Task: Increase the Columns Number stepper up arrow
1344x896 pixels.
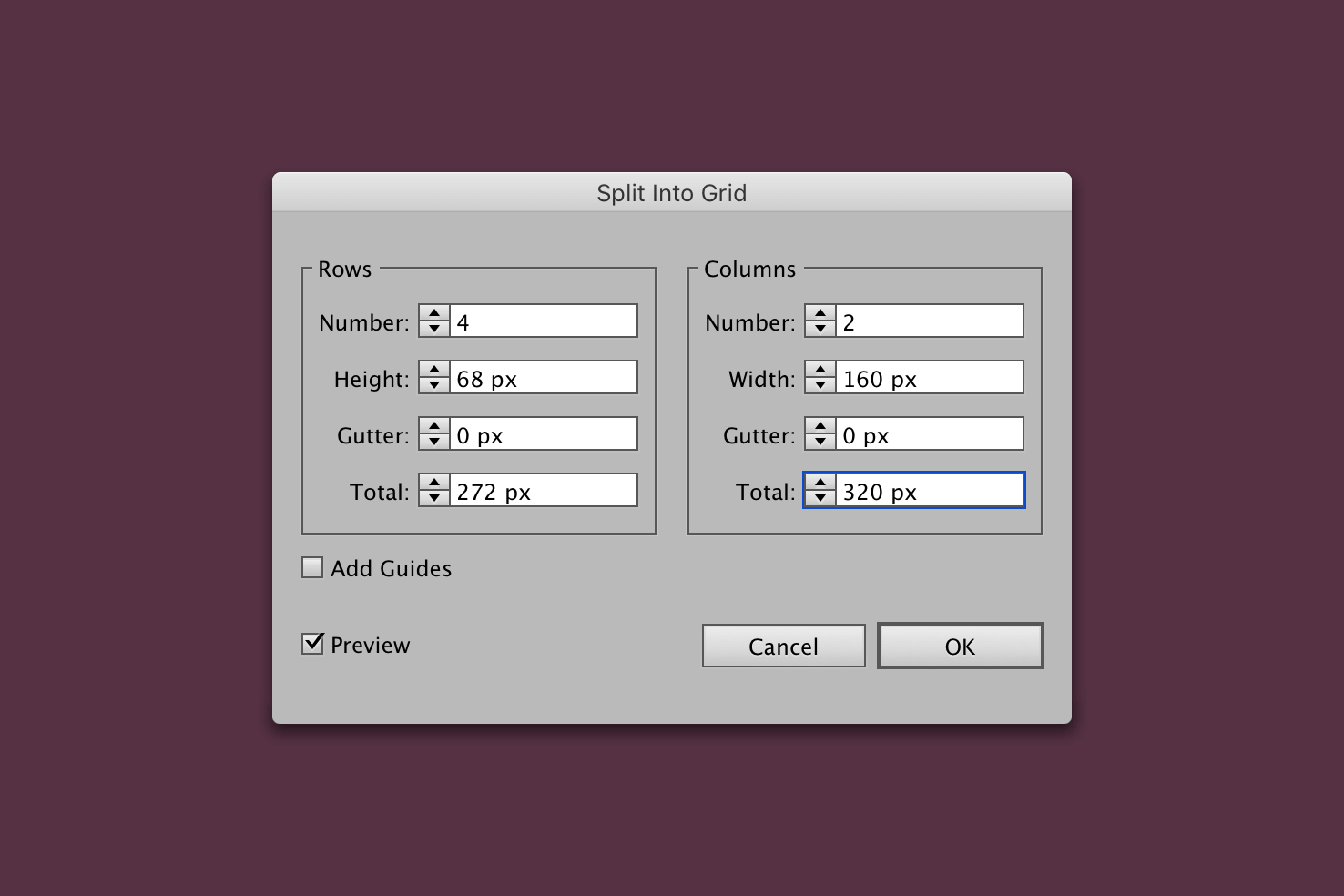Action: pyautogui.click(x=820, y=313)
